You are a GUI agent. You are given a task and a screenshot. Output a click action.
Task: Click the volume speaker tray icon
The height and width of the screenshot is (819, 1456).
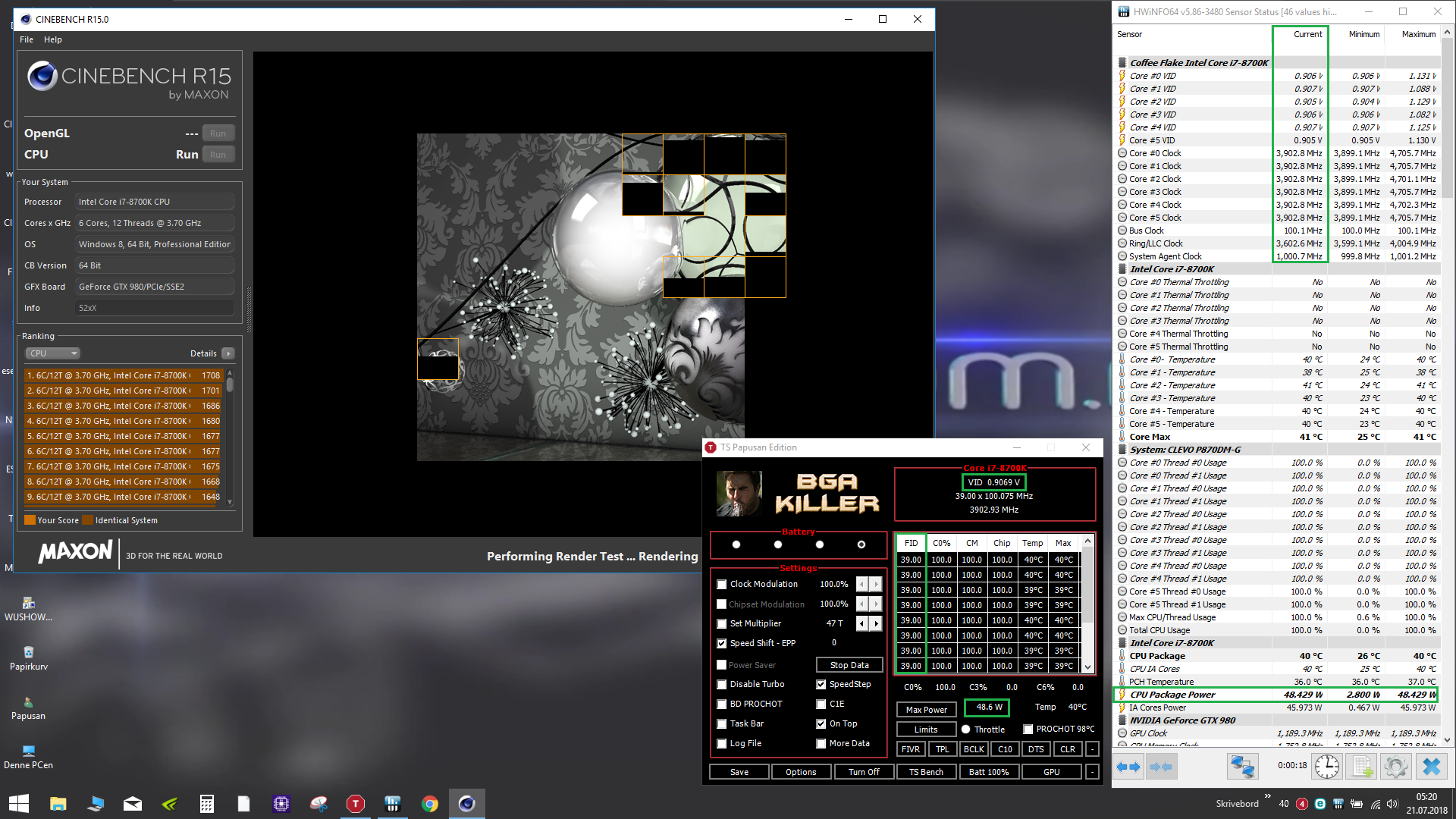[x=1392, y=804]
